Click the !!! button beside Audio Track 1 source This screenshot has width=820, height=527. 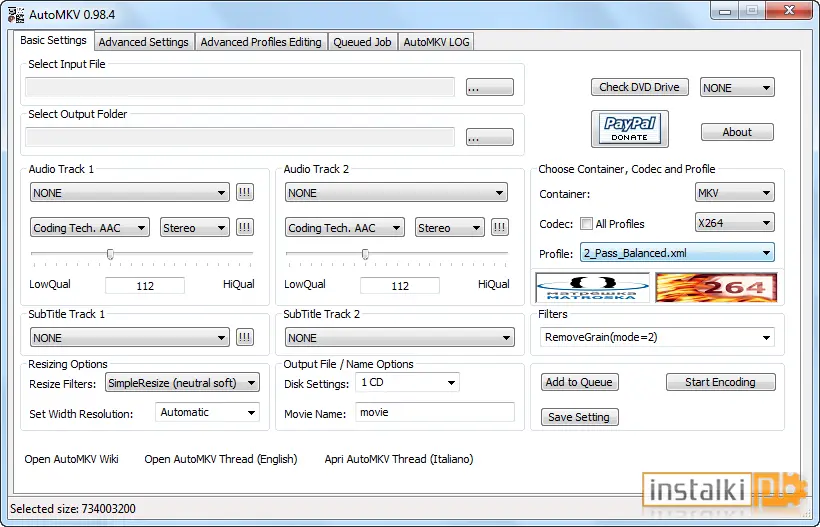pos(245,192)
